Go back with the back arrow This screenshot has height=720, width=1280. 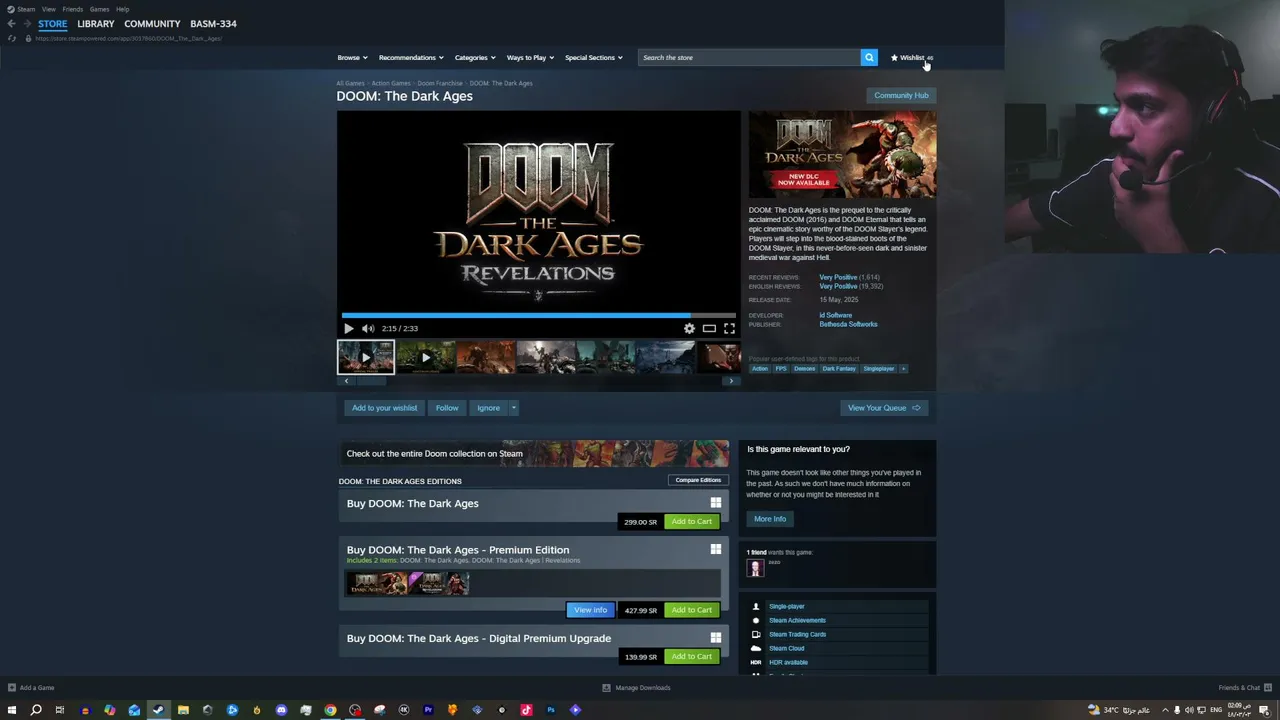(x=11, y=23)
